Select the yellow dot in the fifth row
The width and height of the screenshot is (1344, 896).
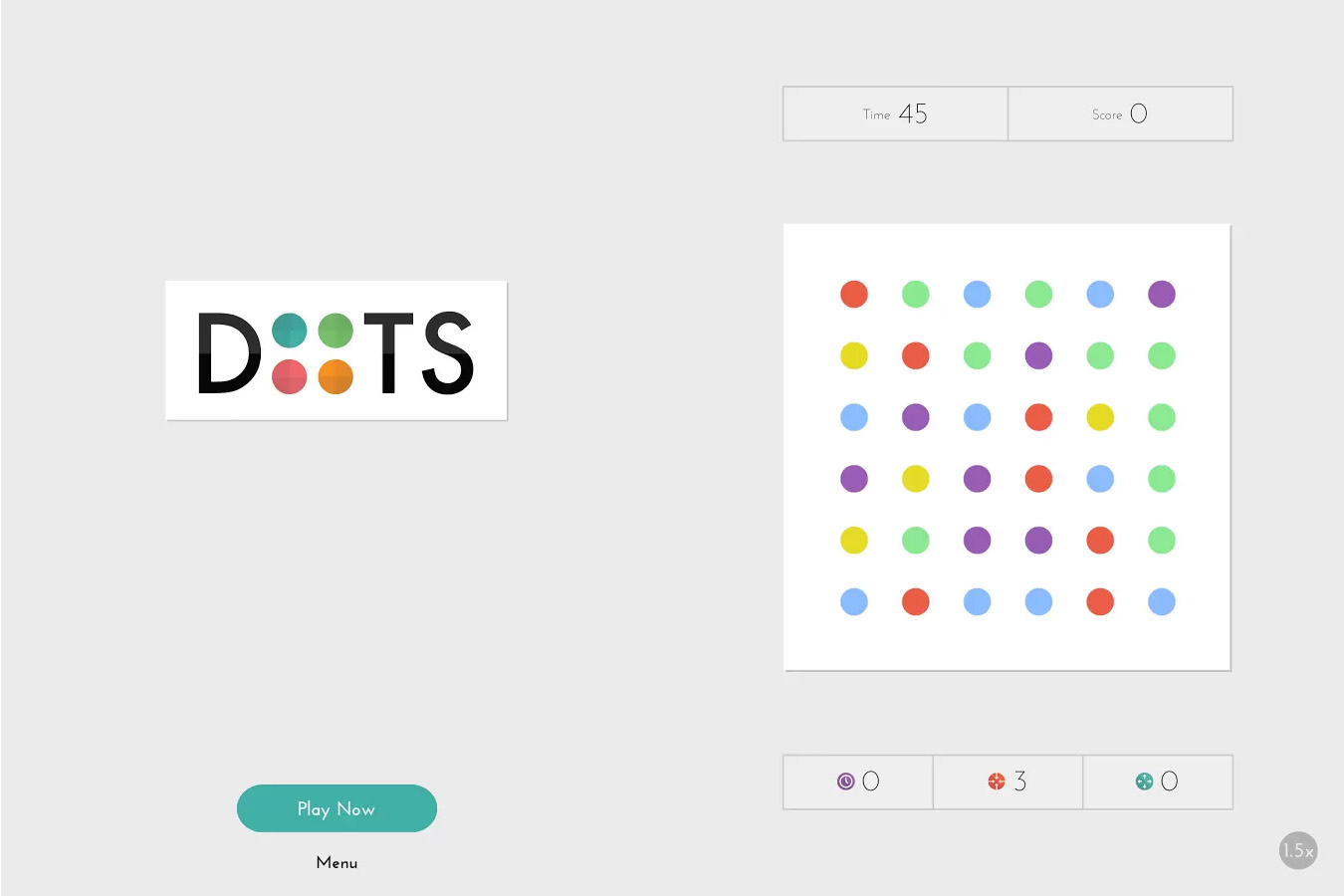point(854,540)
